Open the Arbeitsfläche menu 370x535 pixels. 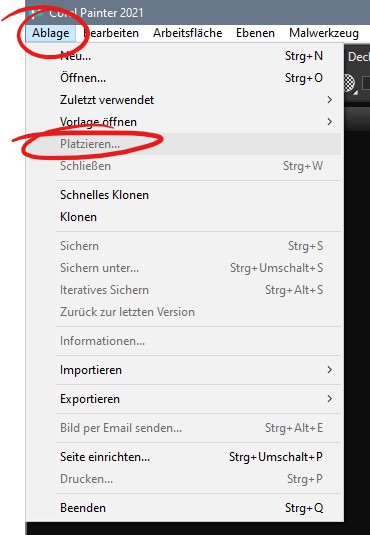point(187,33)
